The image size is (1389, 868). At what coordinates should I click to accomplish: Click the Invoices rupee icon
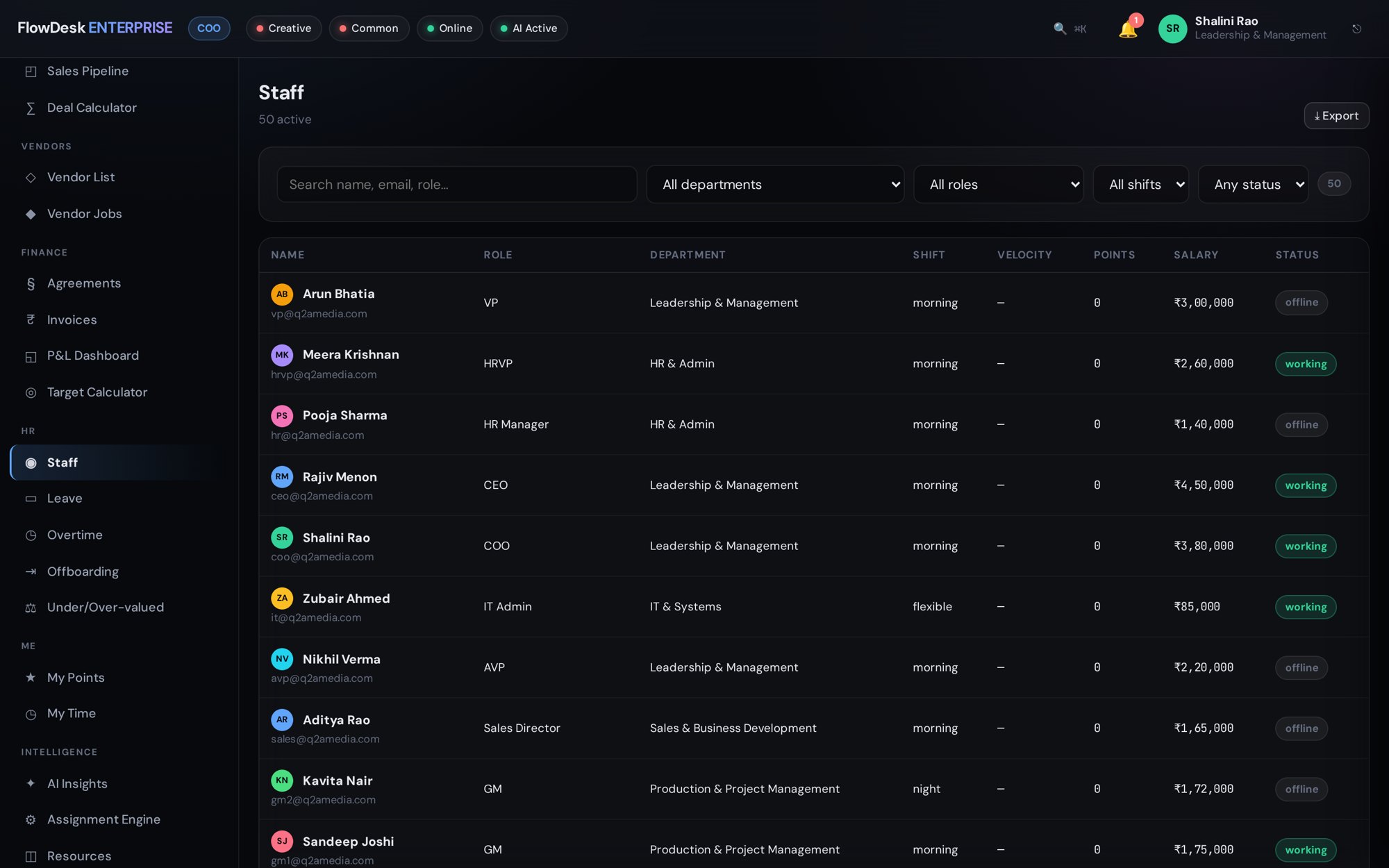(31, 320)
